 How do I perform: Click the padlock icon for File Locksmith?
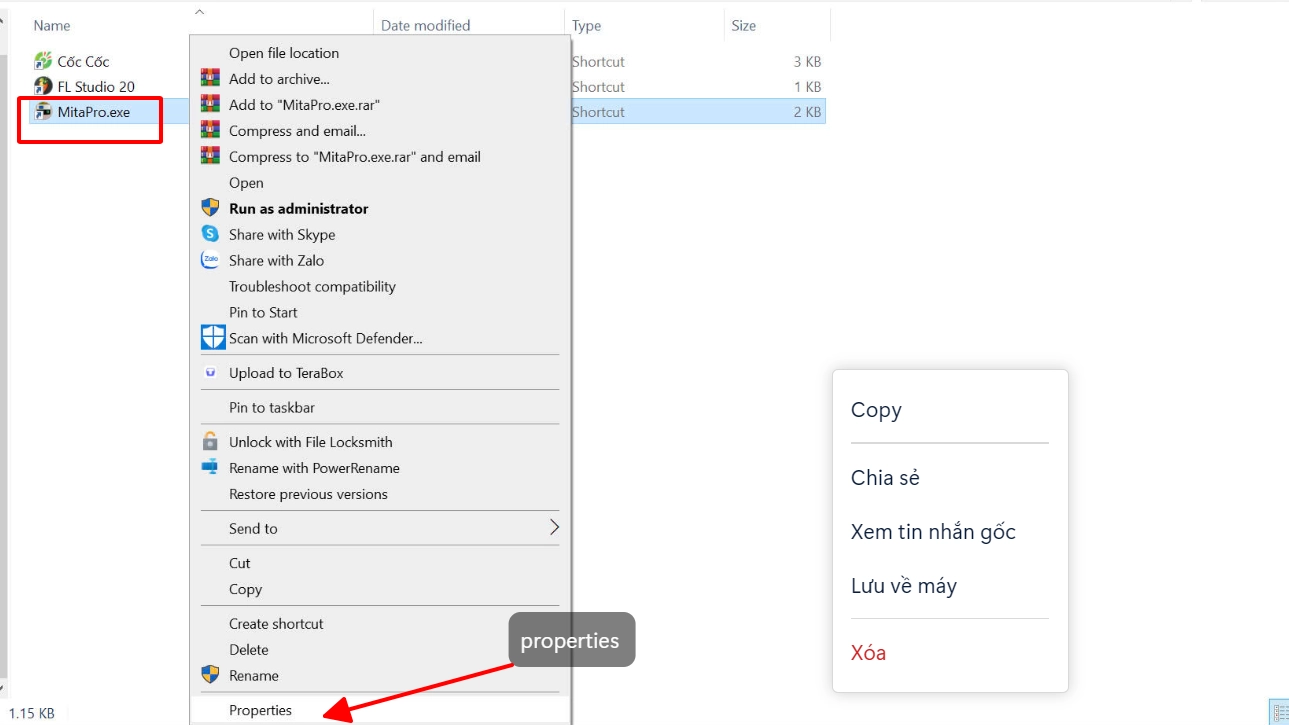point(210,441)
